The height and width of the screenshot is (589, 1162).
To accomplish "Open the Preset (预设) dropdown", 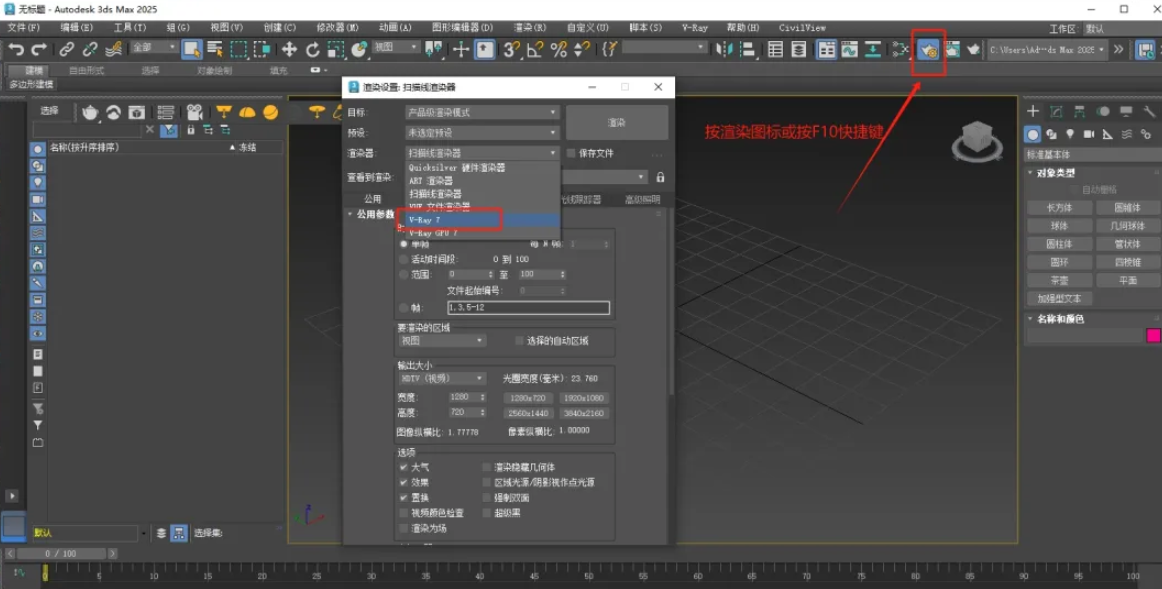I will (482, 133).
